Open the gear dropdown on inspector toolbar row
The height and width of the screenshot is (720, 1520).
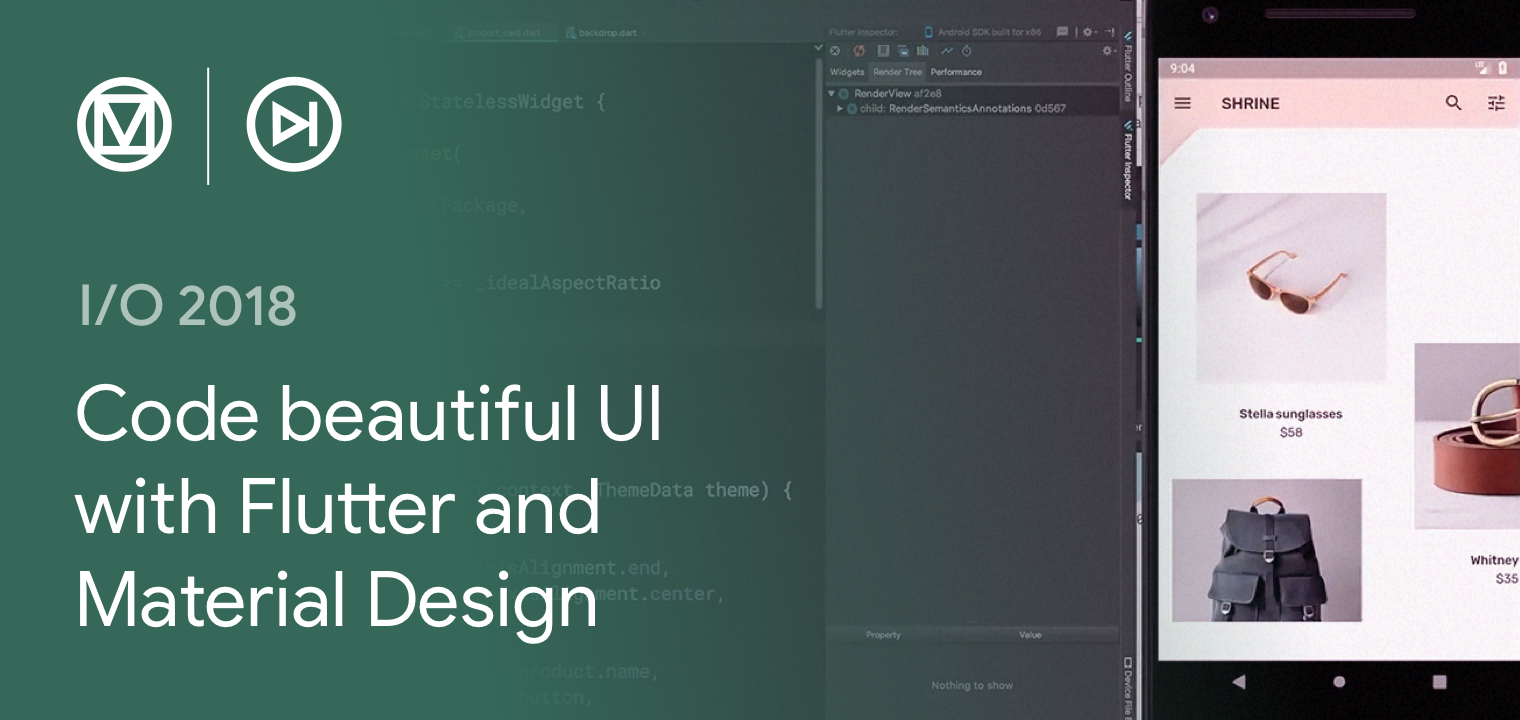(x=1108, y=51)
